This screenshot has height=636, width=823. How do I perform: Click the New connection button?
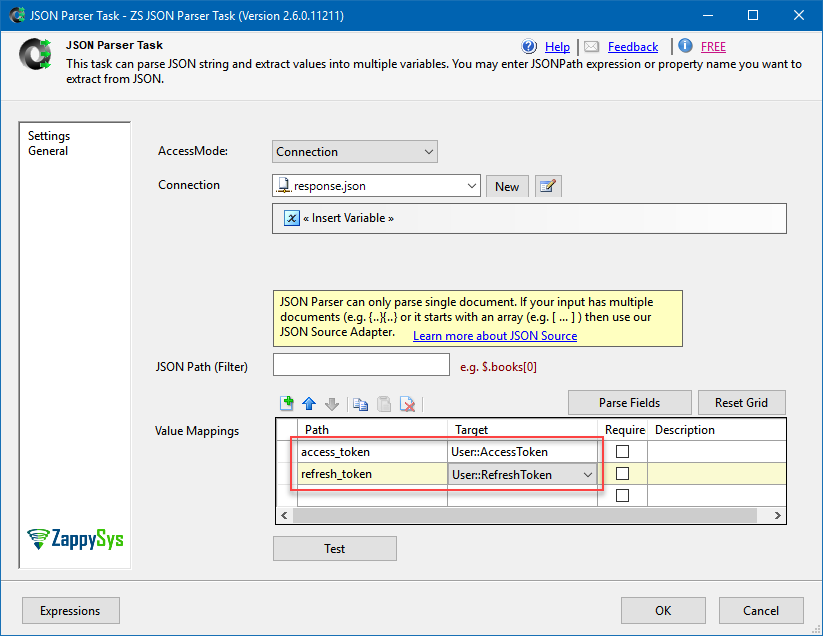click(507, 186)
